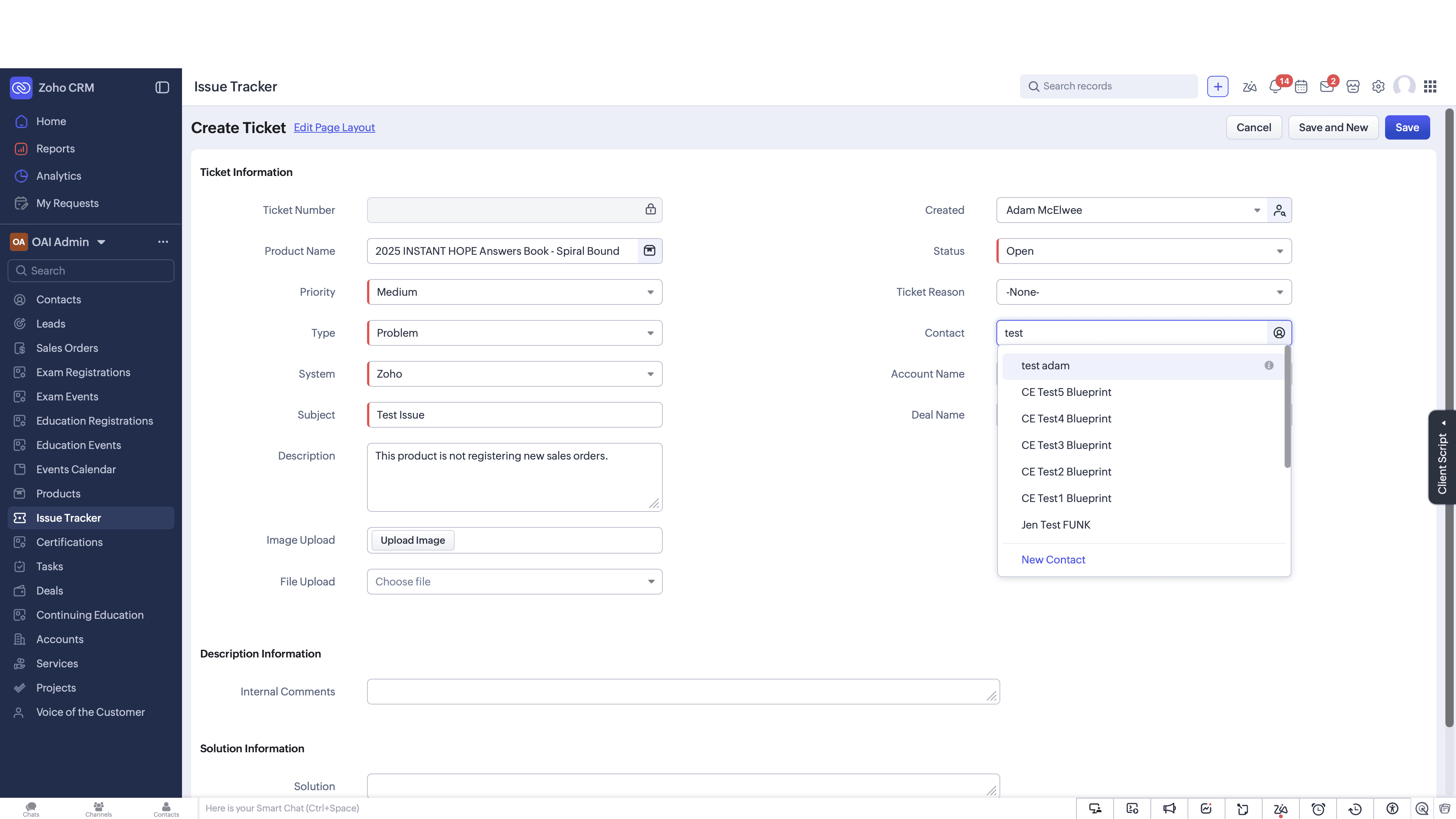Open Channels in the bottom bar

pos(98,809)
